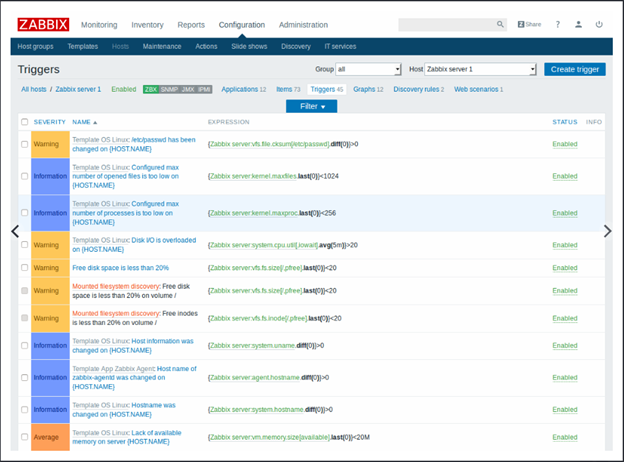
Task: Toggle Enabled status for Disk I/O trigger
Action: pyautogui.click(x=564, y=245)
